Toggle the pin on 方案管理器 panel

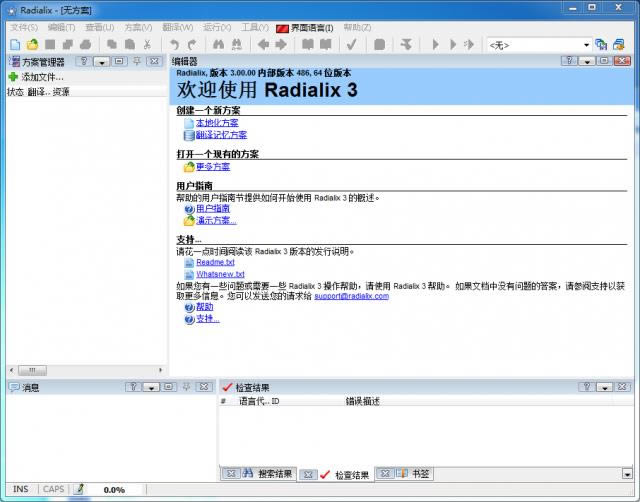pyautogui.click(x=136, y=61)
